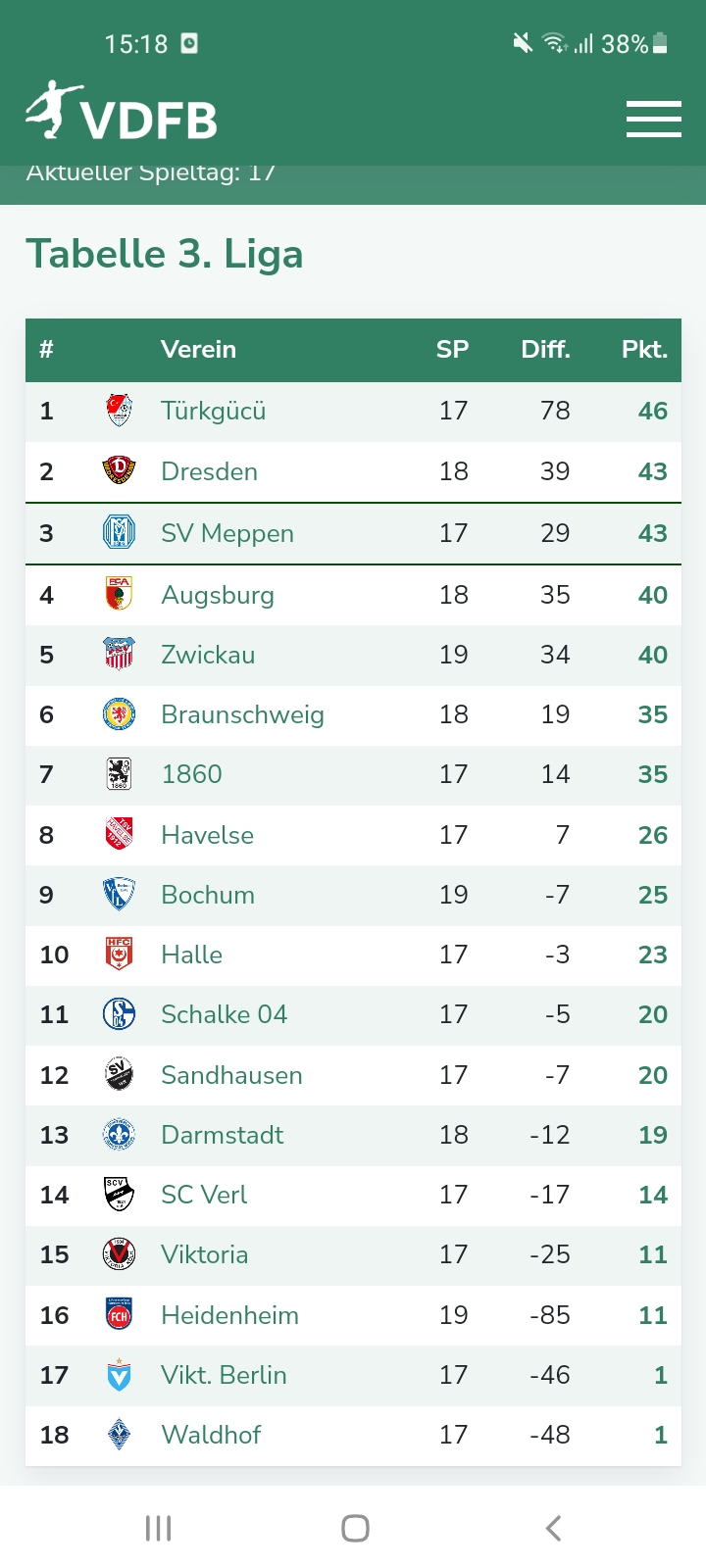Image resolution: width=706 pixels, height=1568 pixels.
Task: Open the 1860 team link
Action: pyautogui.click(x=191, y=774)
